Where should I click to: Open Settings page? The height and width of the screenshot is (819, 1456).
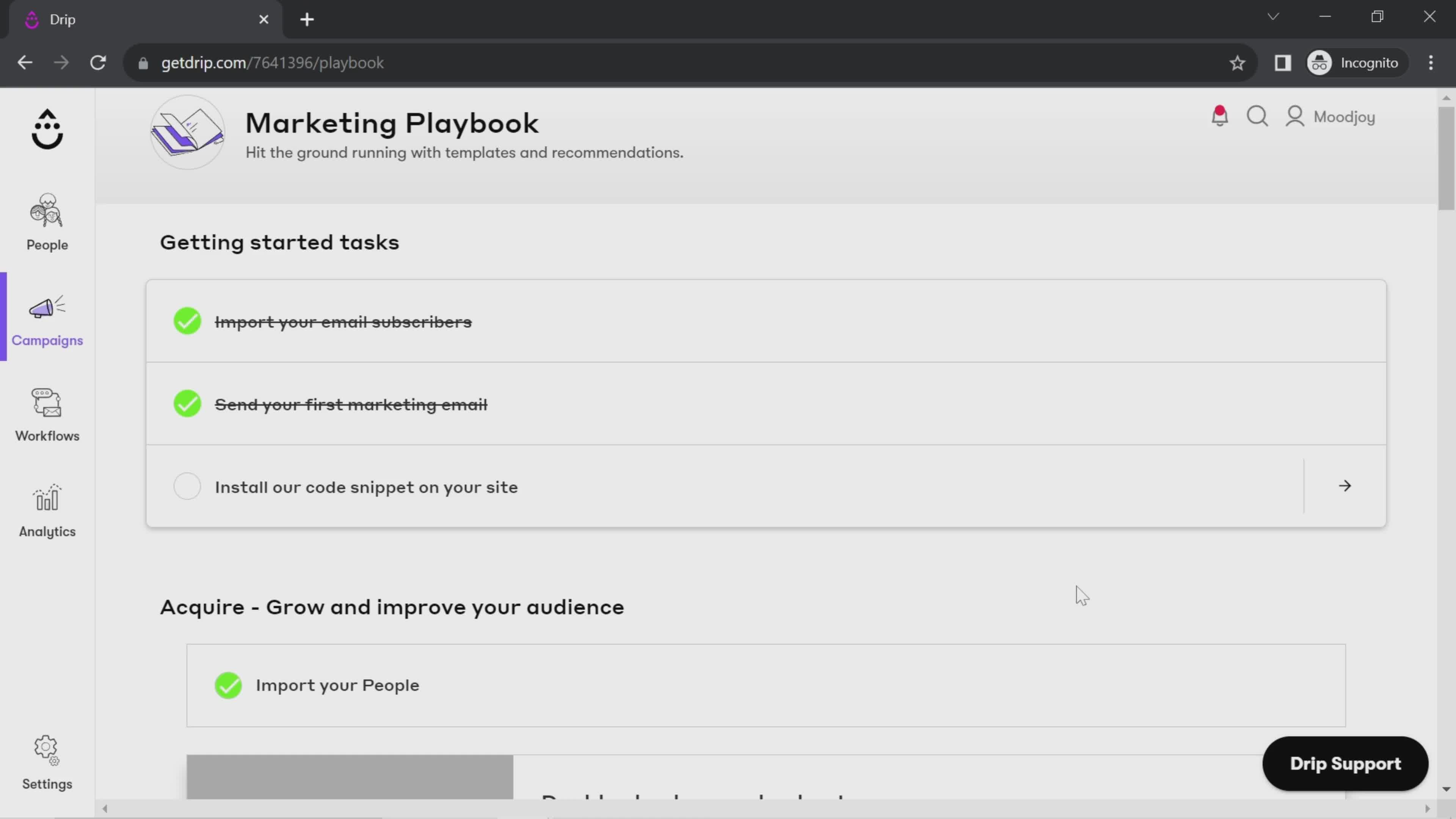pos(47,762)
